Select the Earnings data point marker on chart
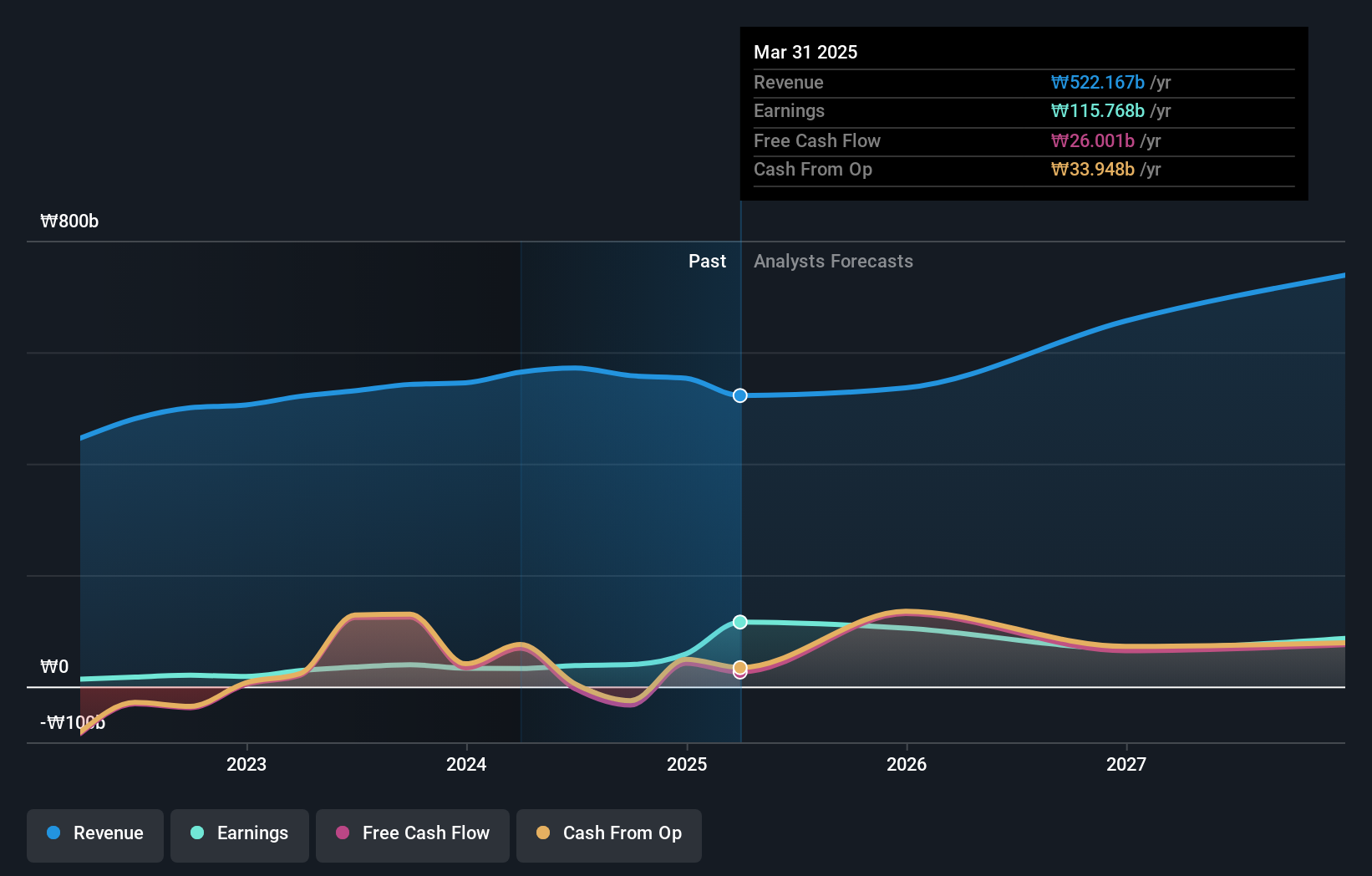The width and height of the screenshot is (1372, 876). point(739,621)
